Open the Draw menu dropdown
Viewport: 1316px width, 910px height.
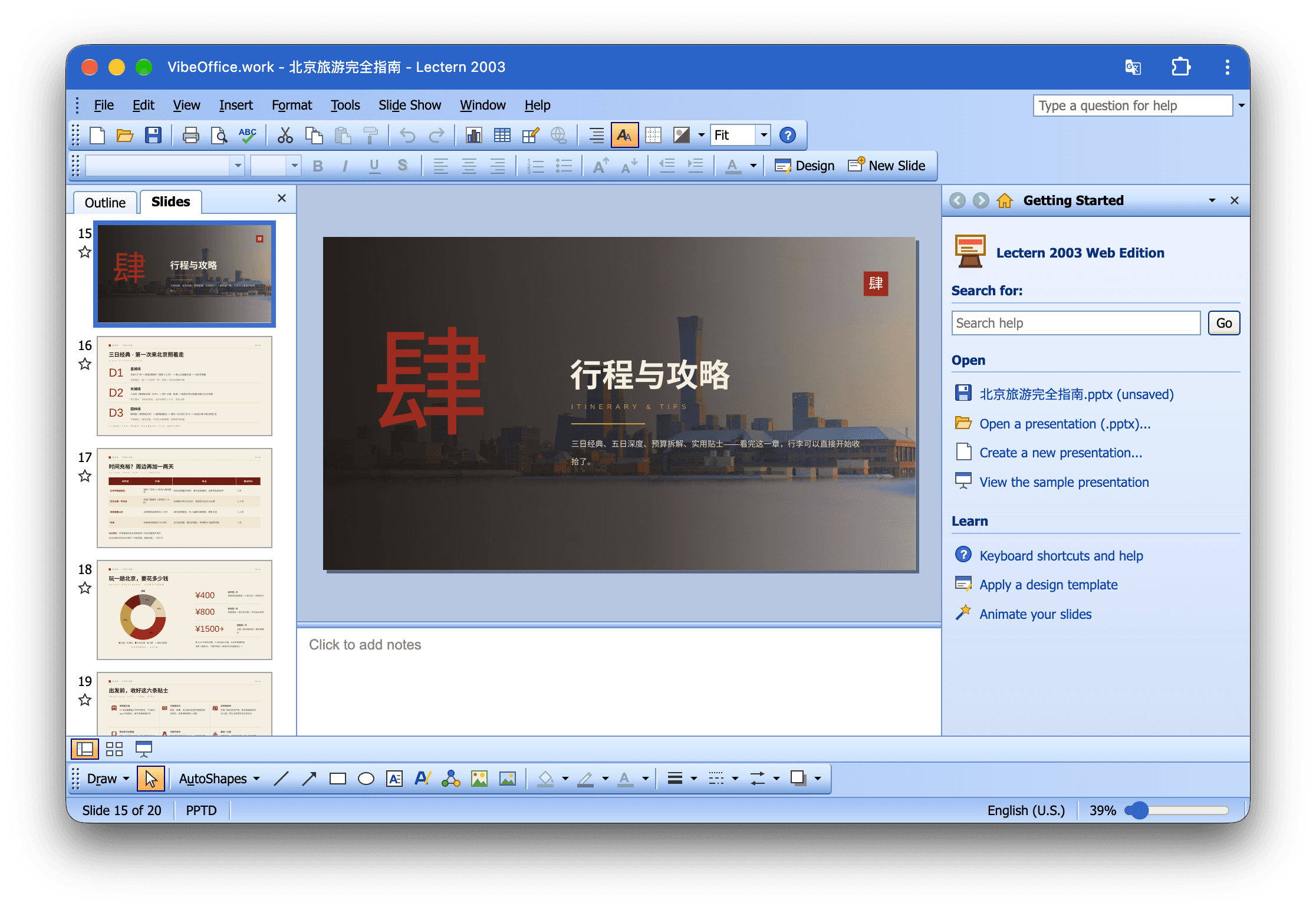click(x=108, y=779)
